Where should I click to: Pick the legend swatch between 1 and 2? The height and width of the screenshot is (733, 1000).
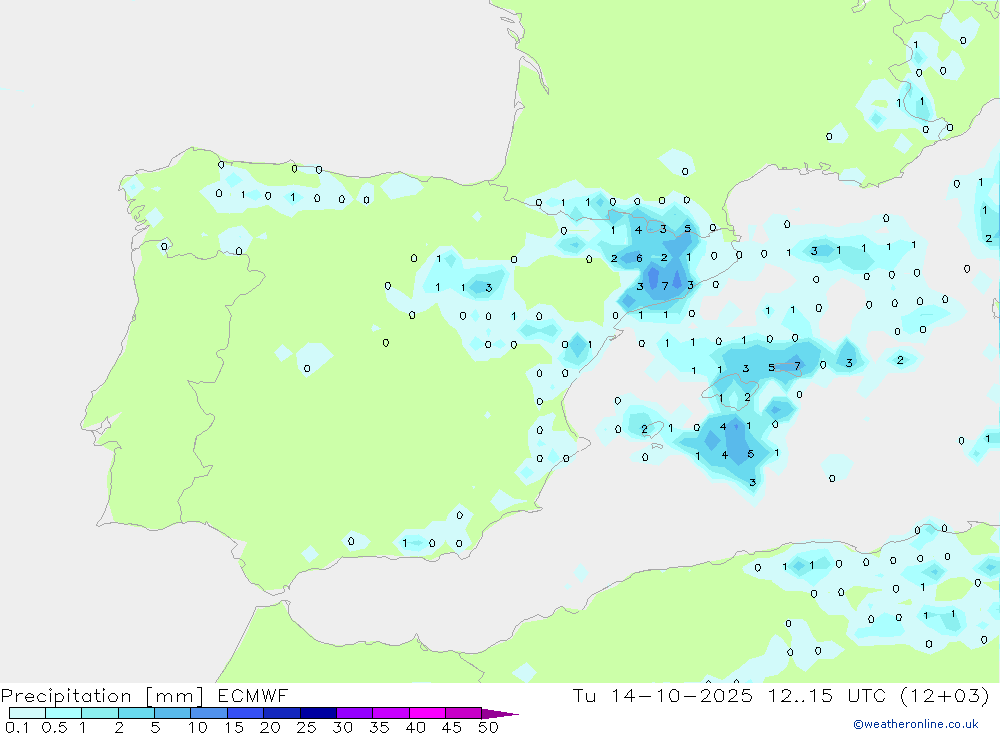coord(99,713)
